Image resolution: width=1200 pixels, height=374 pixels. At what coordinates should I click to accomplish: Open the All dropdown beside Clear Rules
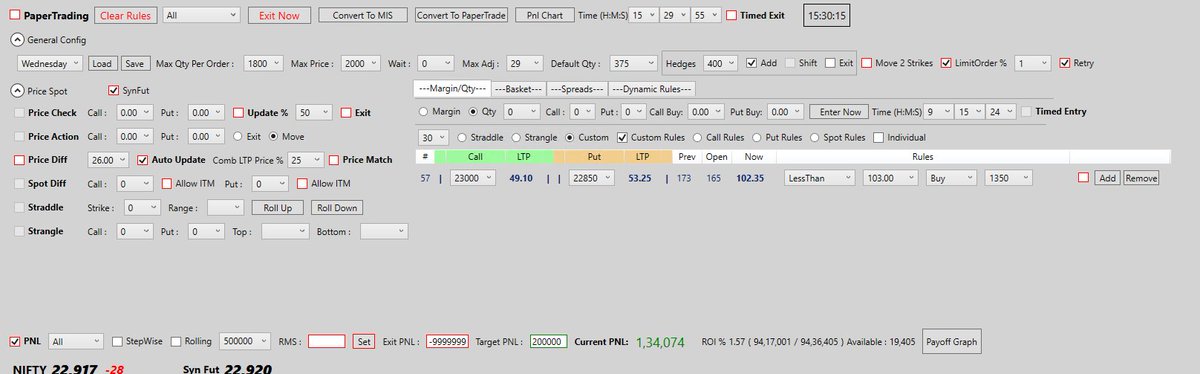pyautogui.click(x=202, y=16)
